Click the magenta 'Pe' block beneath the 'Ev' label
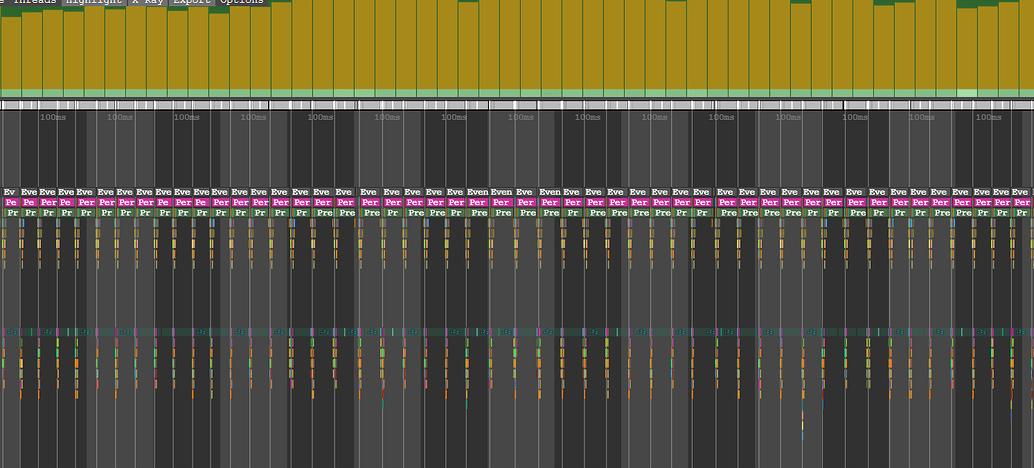The height and width of the screenshot is (468, 1034). click(x=11, y=202)
